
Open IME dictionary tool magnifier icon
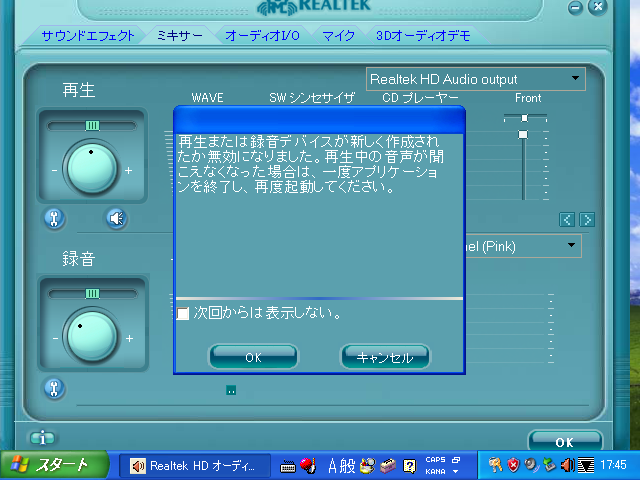tap(367, 466)
